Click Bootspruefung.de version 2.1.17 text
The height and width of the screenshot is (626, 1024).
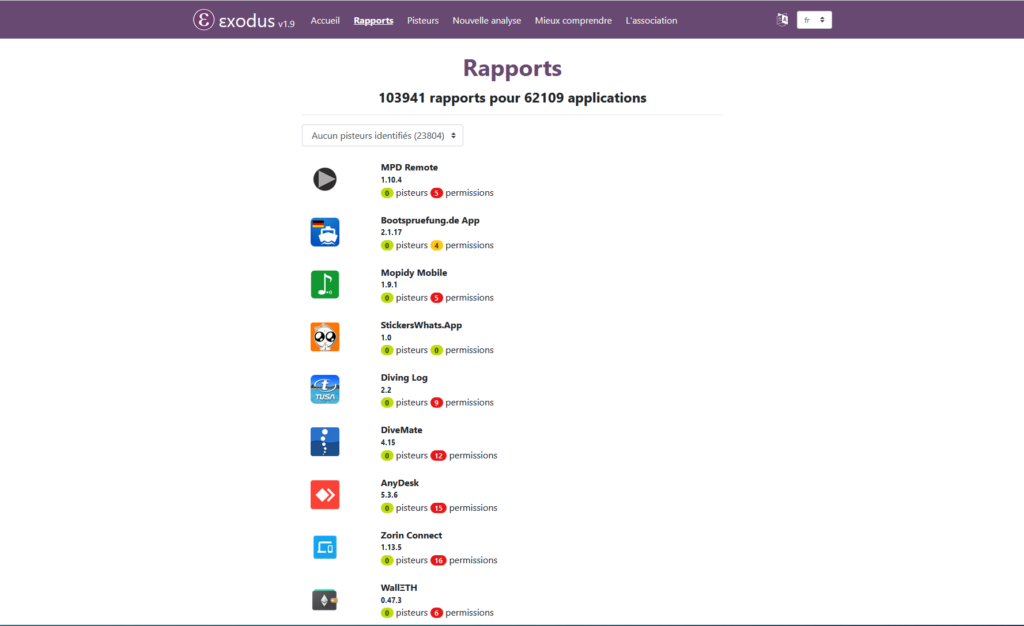[391, 232]
